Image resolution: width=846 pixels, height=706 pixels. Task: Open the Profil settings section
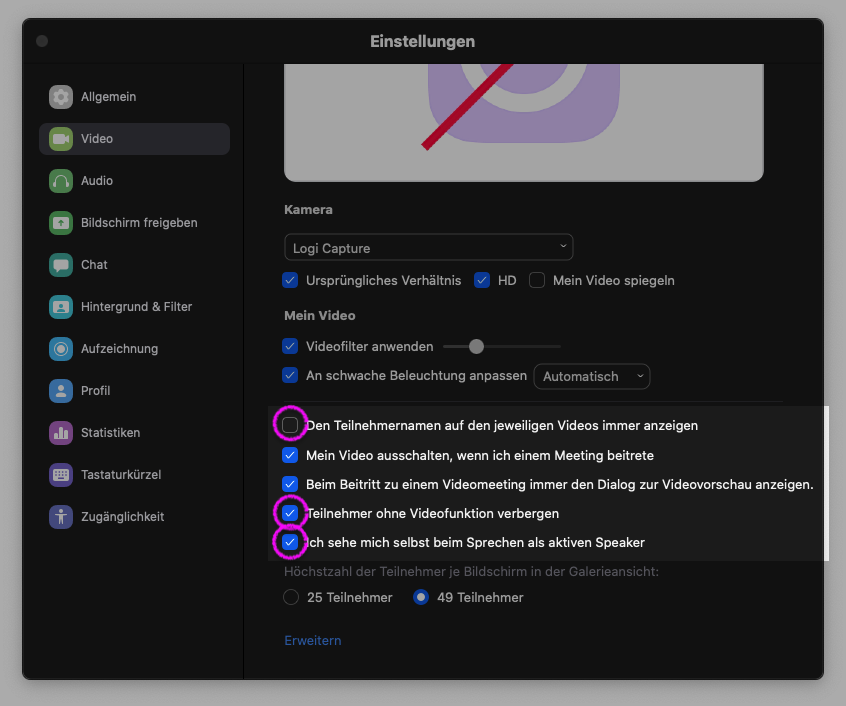[x=95, y=391]
